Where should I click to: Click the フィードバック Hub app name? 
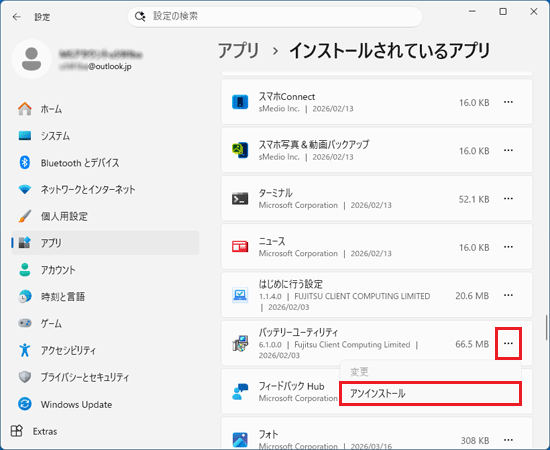[x=291, y=386]
